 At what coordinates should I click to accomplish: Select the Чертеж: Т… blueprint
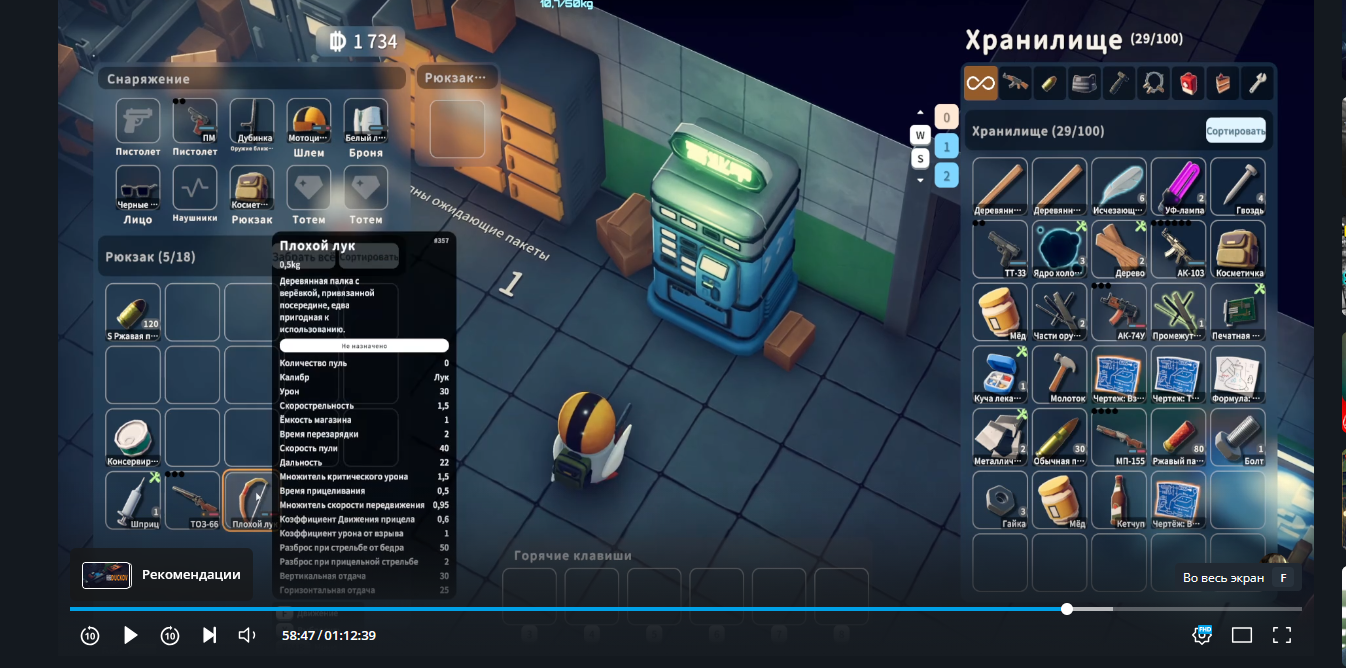(1178, 375)
